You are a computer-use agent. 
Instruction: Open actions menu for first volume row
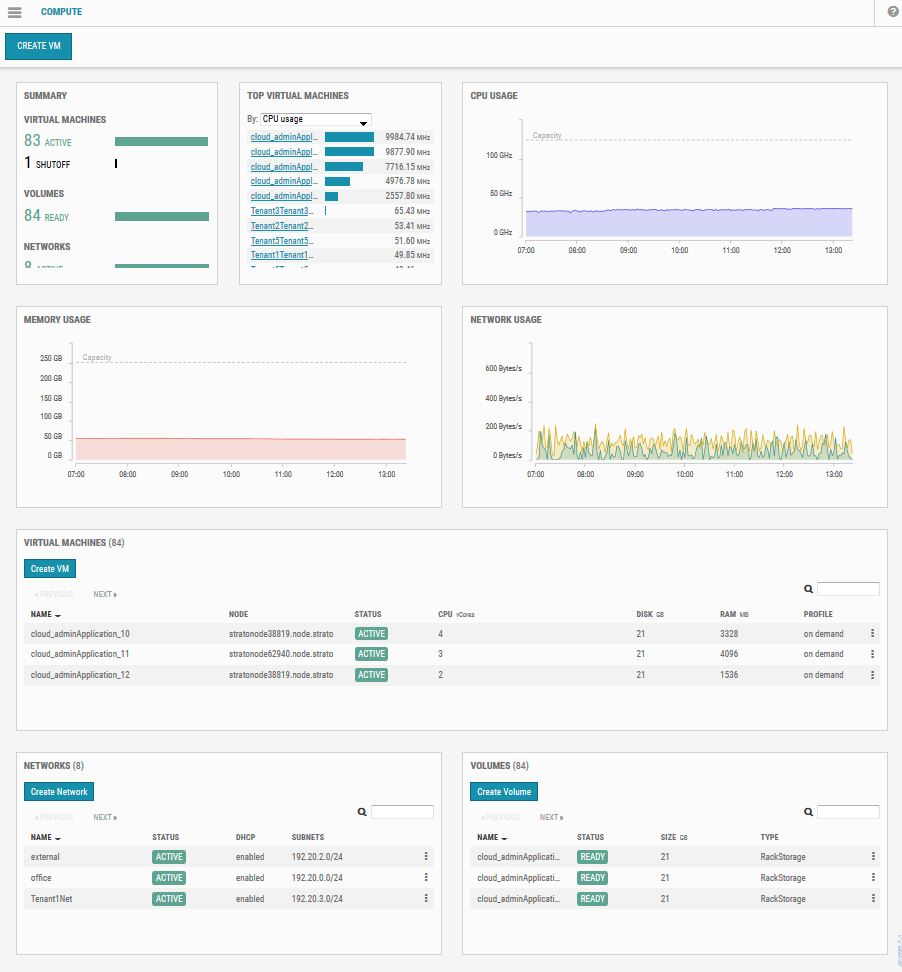pyautogui.click(x=873, y=857)
